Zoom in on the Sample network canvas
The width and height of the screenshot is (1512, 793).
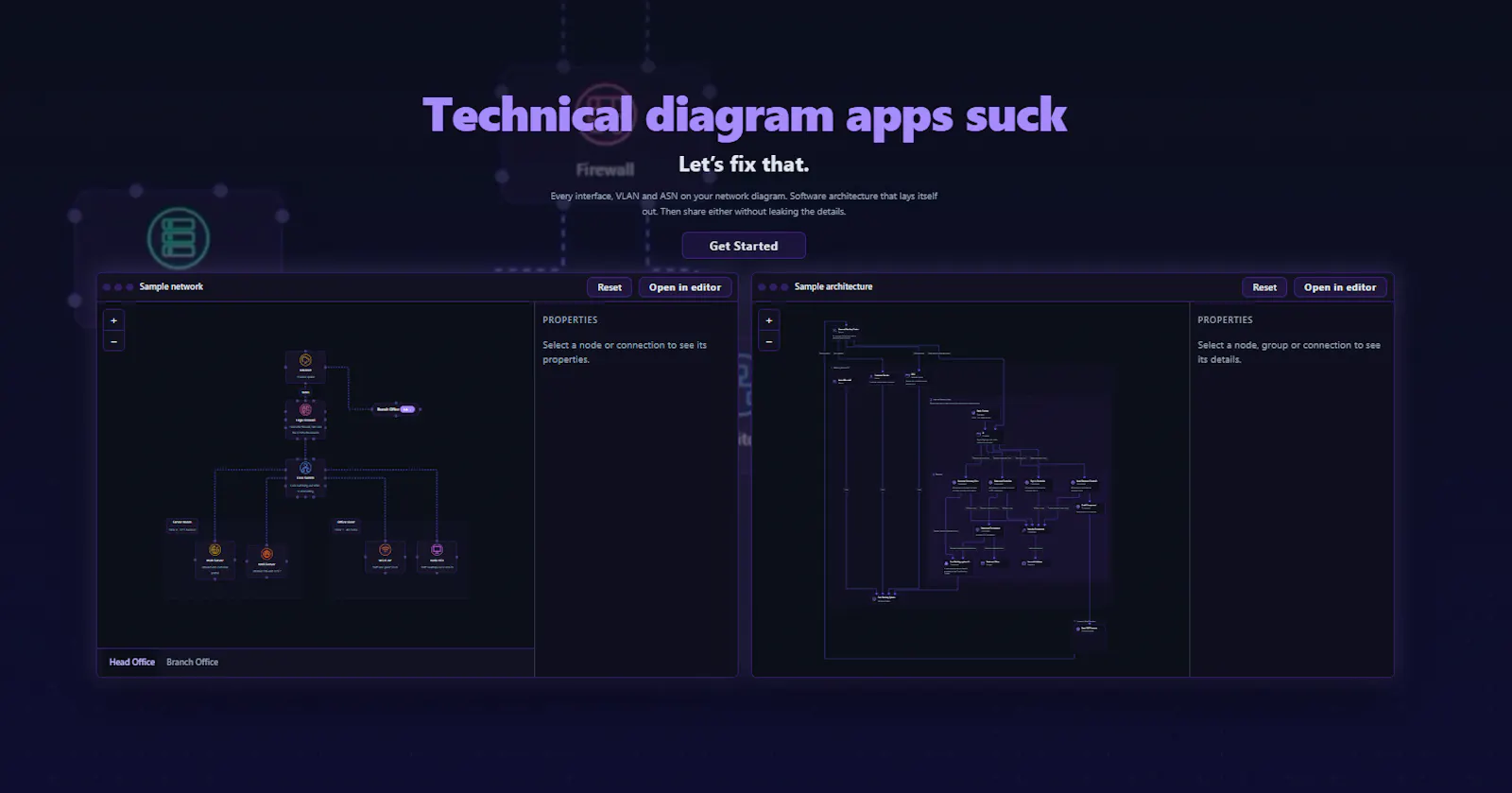tap(114, 320)
